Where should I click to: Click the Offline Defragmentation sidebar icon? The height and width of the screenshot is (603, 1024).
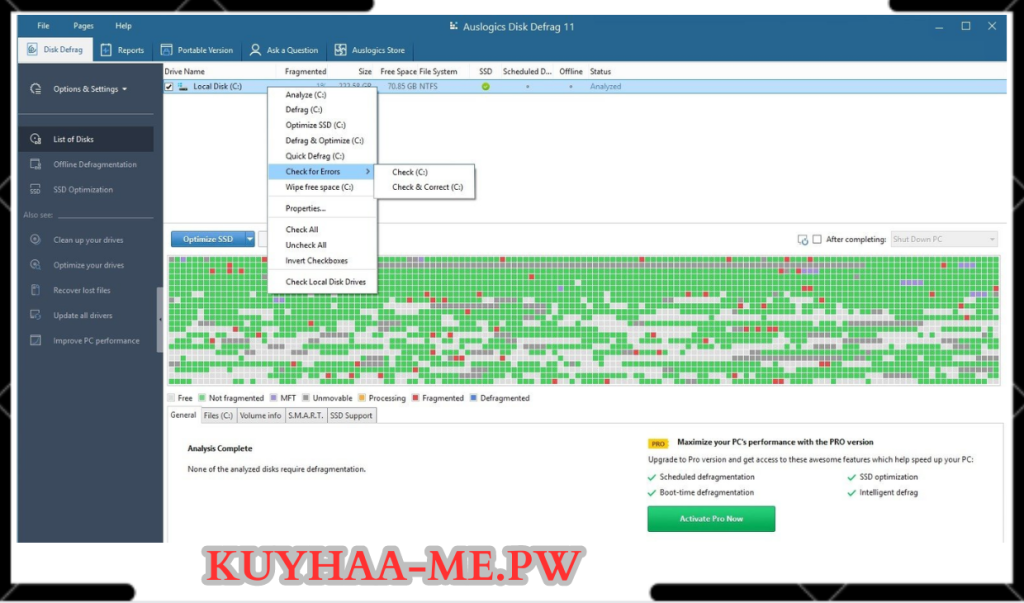36,165
